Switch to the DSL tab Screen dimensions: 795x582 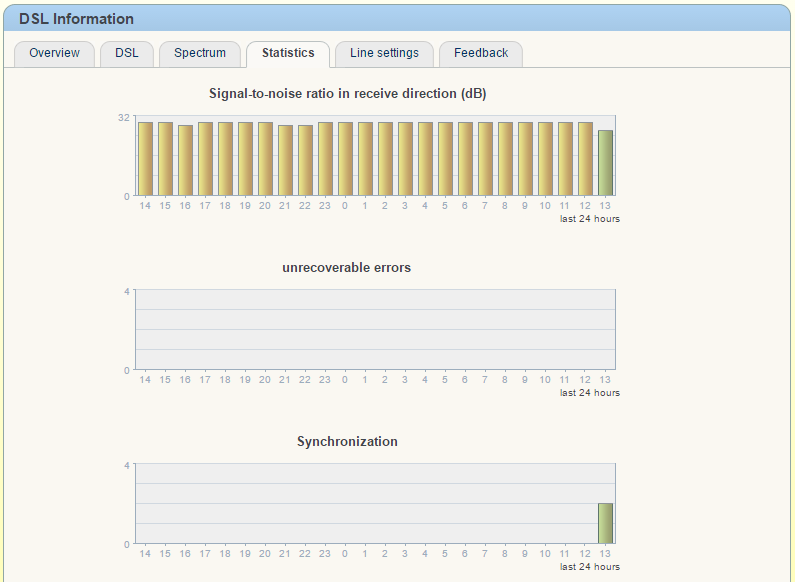tap(126, 54)
